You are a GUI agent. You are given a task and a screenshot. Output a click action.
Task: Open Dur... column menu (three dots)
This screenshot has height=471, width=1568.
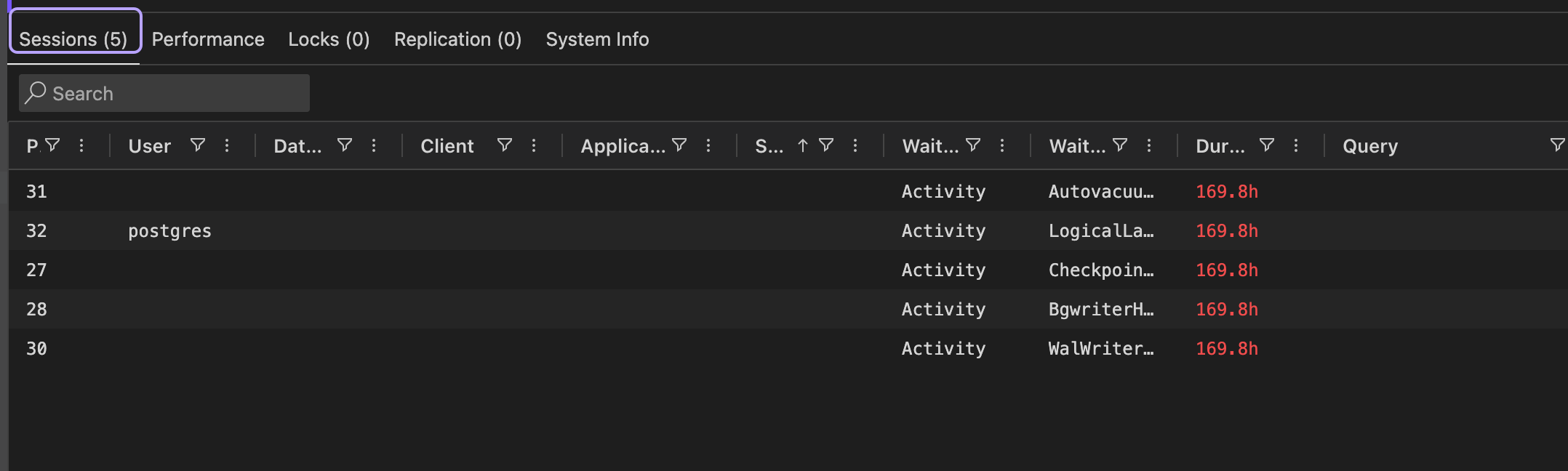pos(1296,145)
